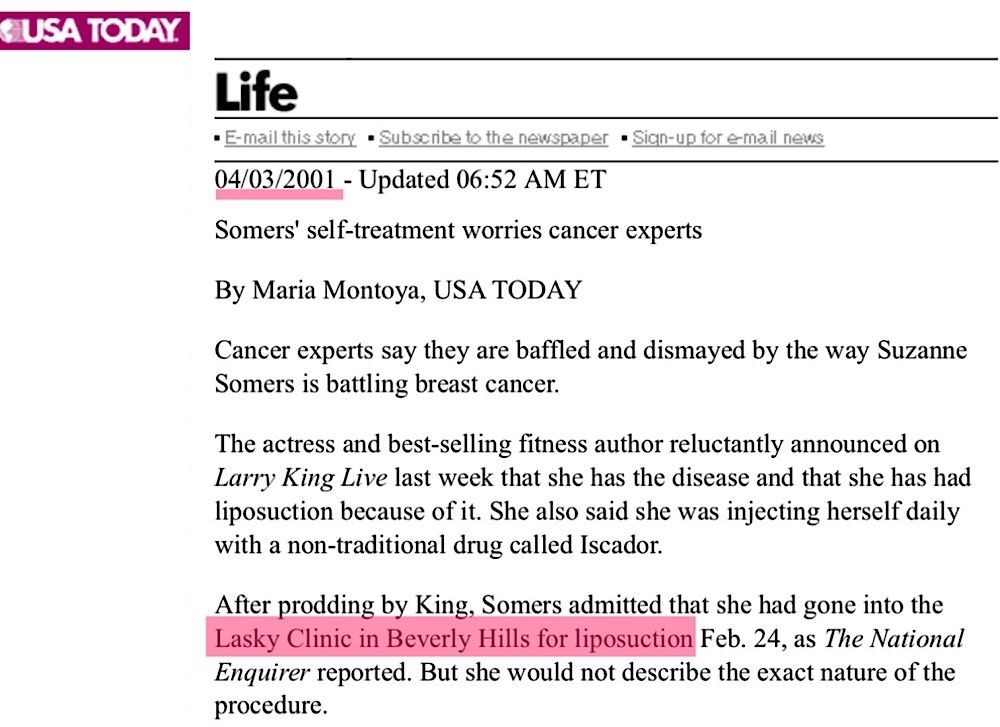
Task: Click the highlighted Lasky Clinic in Beverly Hills text
Action: pos(453,638)
